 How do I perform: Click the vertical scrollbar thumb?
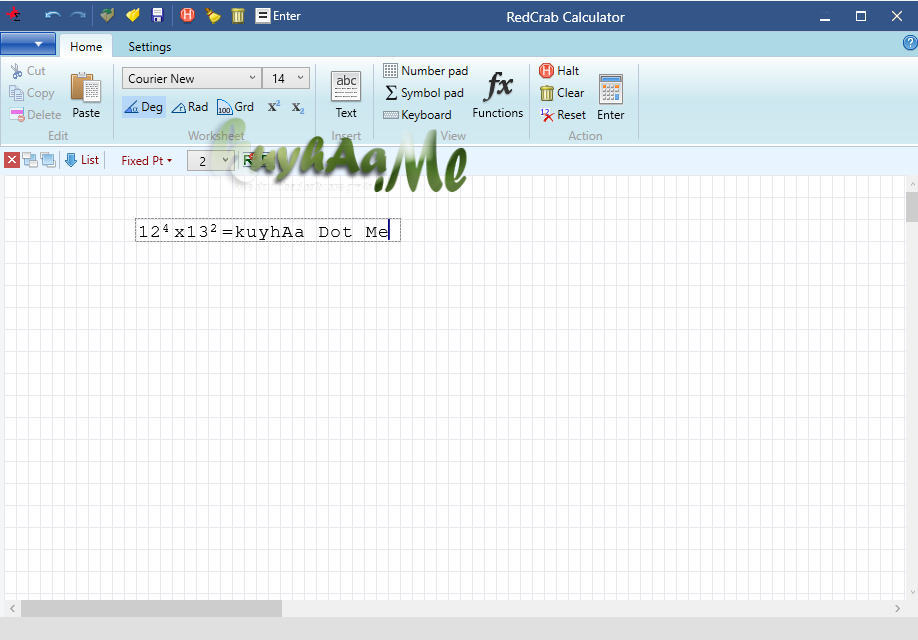[912, 207]
